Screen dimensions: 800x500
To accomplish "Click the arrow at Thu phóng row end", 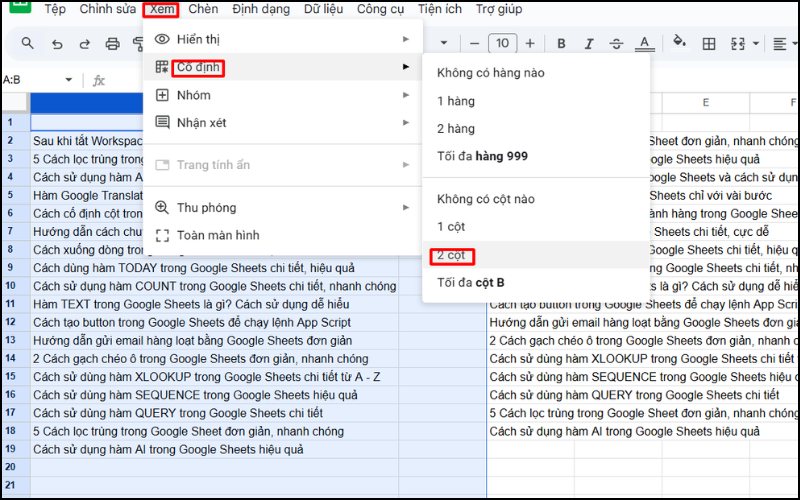I will (x=406, y=207).
